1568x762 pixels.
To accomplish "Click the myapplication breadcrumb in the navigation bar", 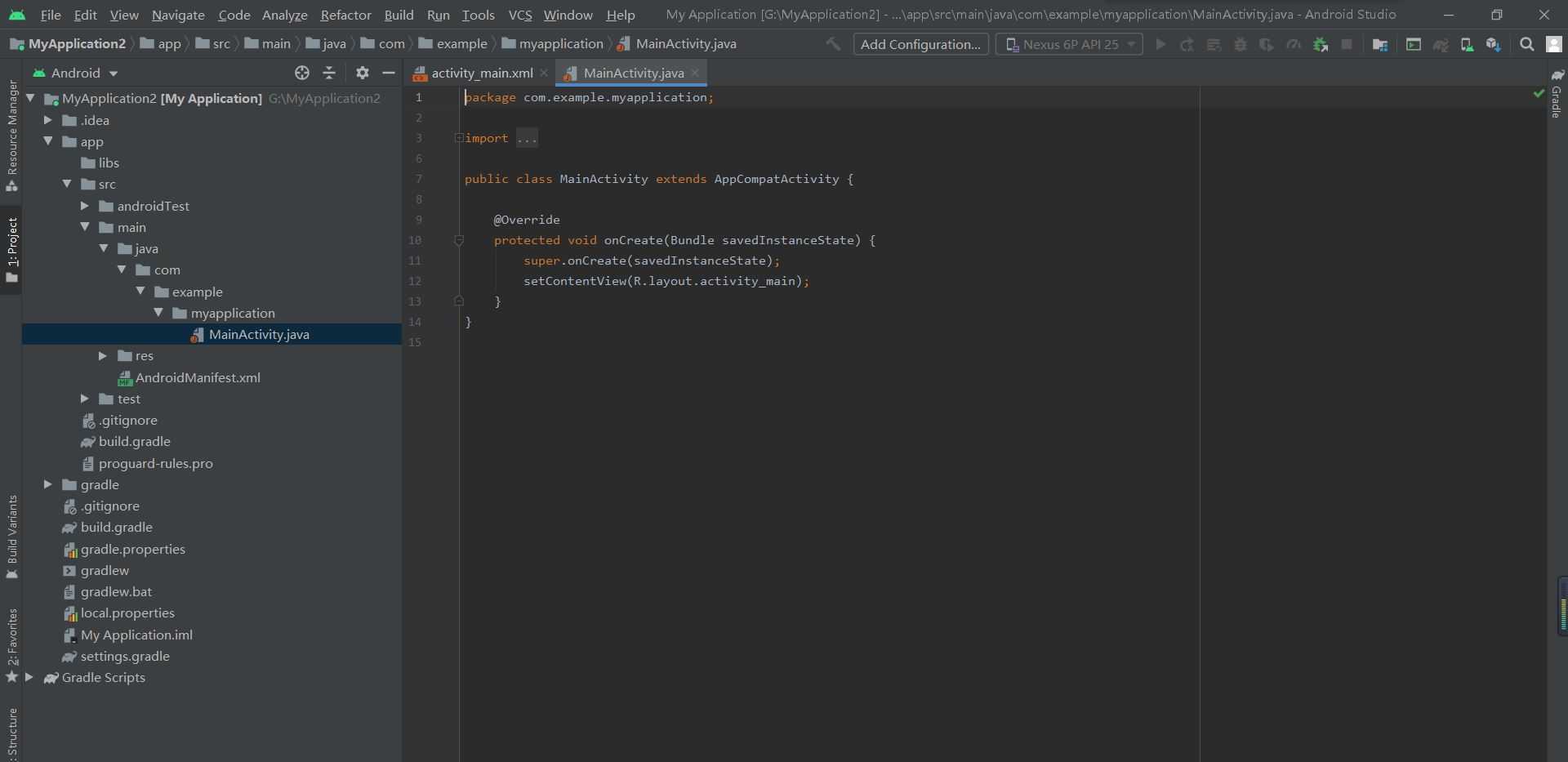I will pyautogui.click(x=553, y=44).
